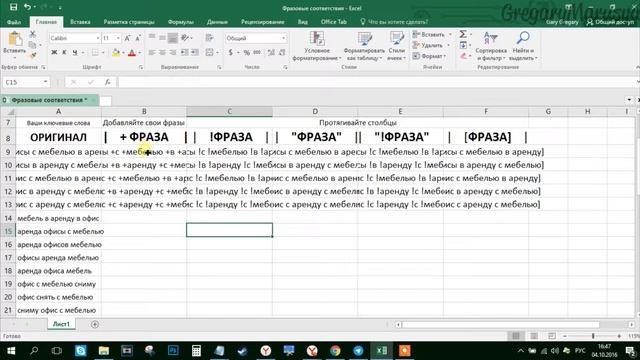Screen dimensions: 640x360
Task: Open the borders dropdown arrow
Action: pyautogui.click(x=102, y=52)
